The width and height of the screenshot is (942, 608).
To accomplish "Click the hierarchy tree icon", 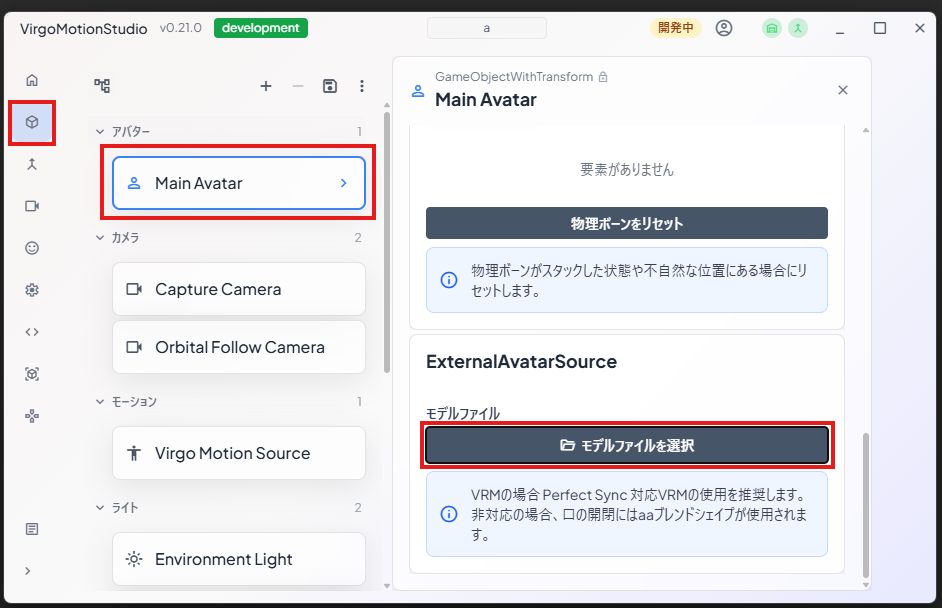I will [102, 86].
